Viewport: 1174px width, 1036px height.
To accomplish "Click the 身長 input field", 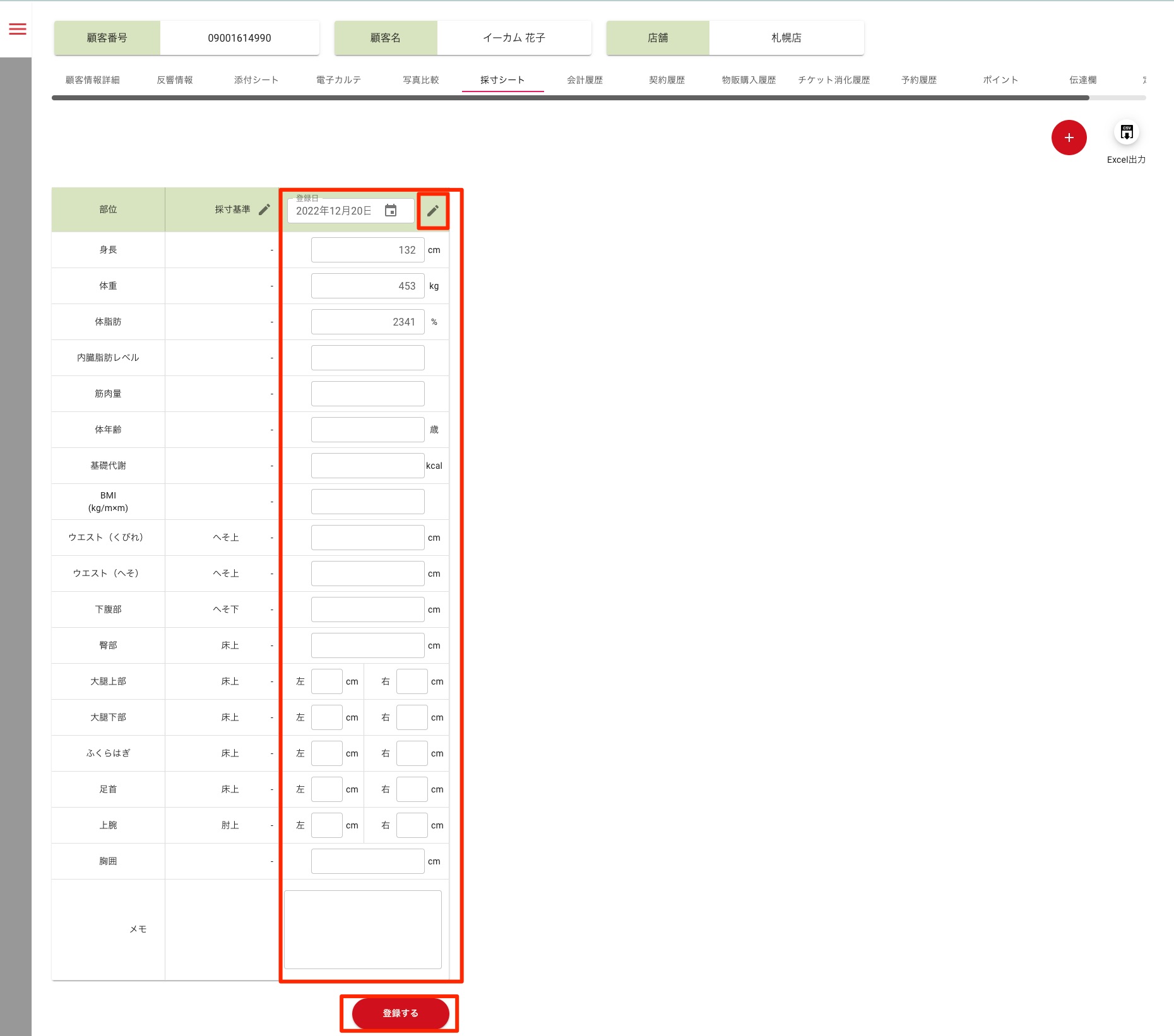I will 367,250.
